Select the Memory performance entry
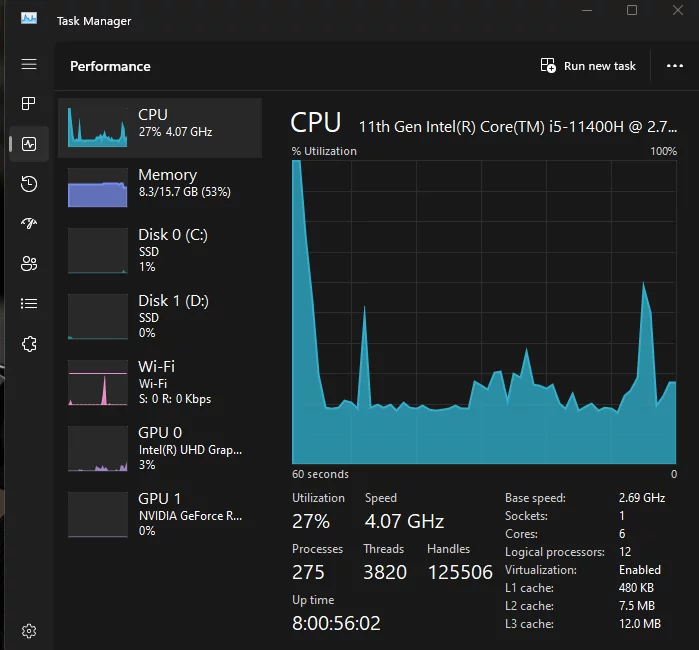 point(160,187)
